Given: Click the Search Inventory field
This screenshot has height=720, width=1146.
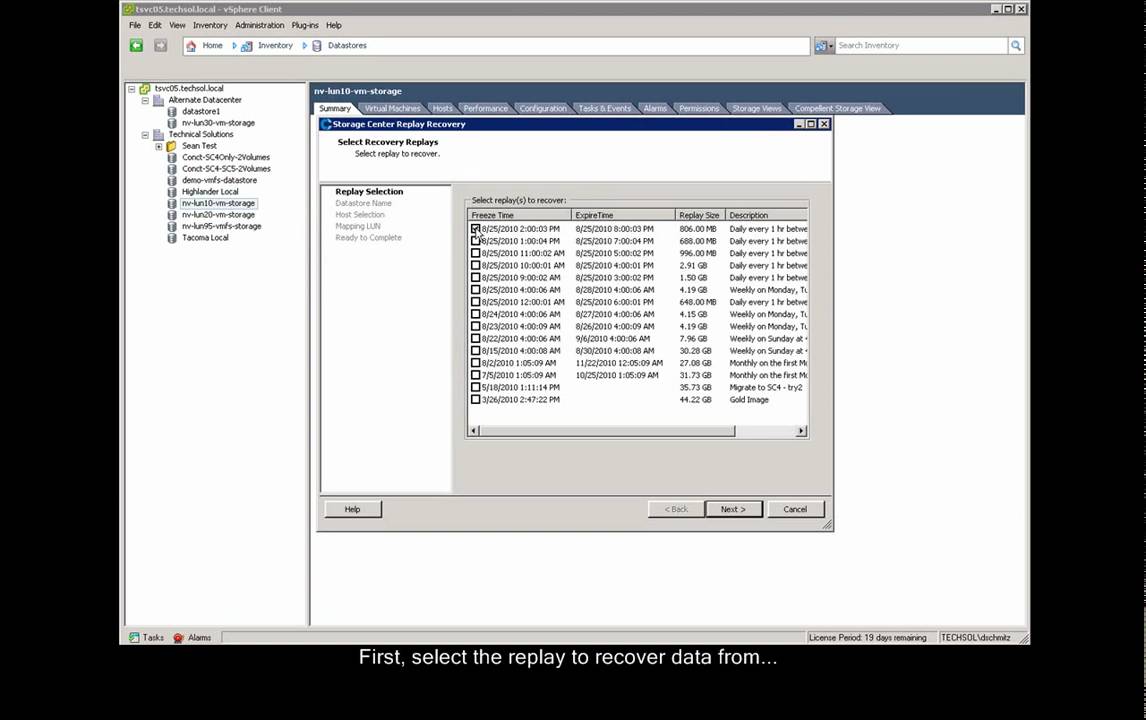Looking at the screenshot, I should 922,45.
